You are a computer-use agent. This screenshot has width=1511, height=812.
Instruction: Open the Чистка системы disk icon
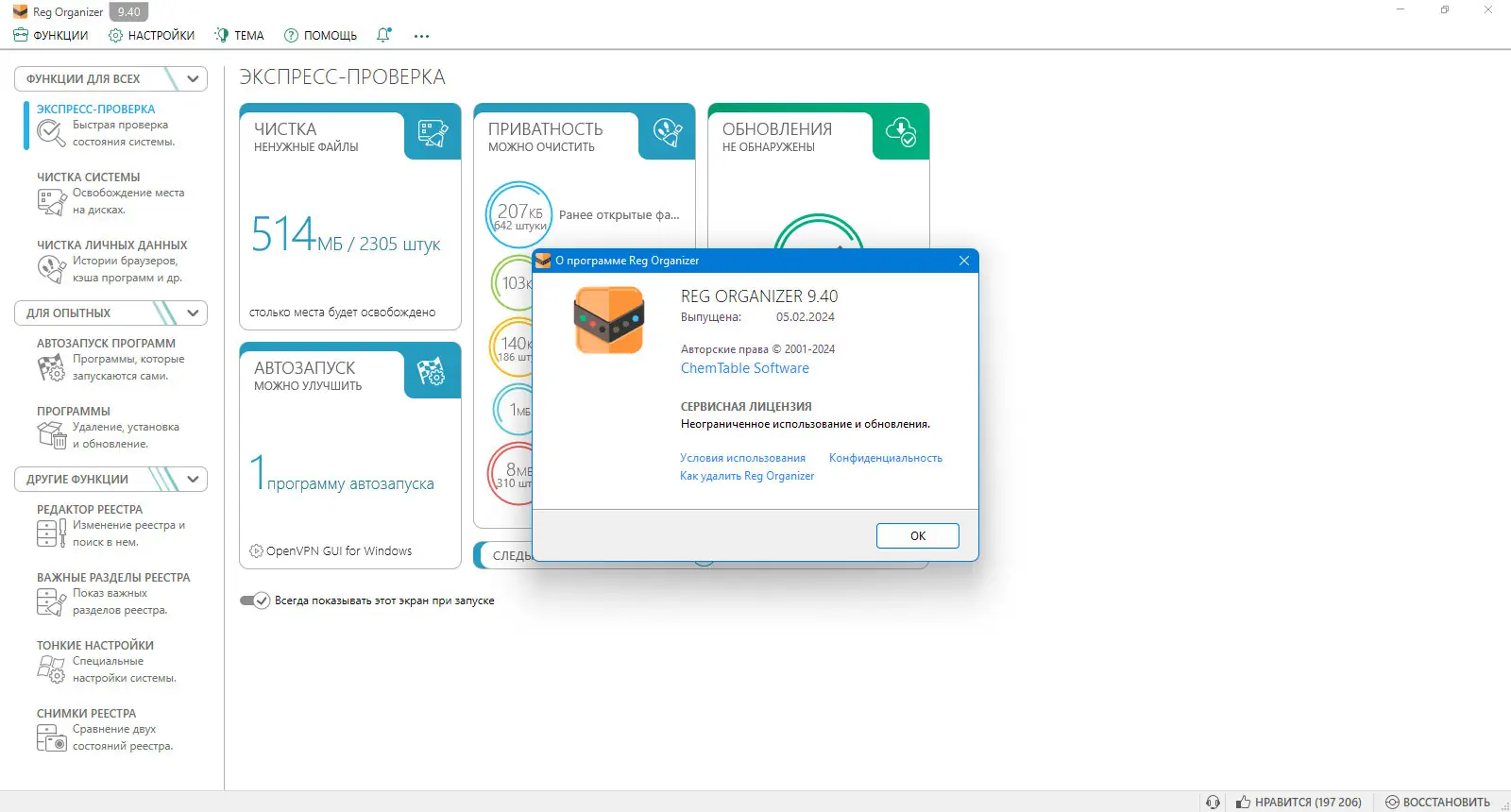(x=51, y=201)
